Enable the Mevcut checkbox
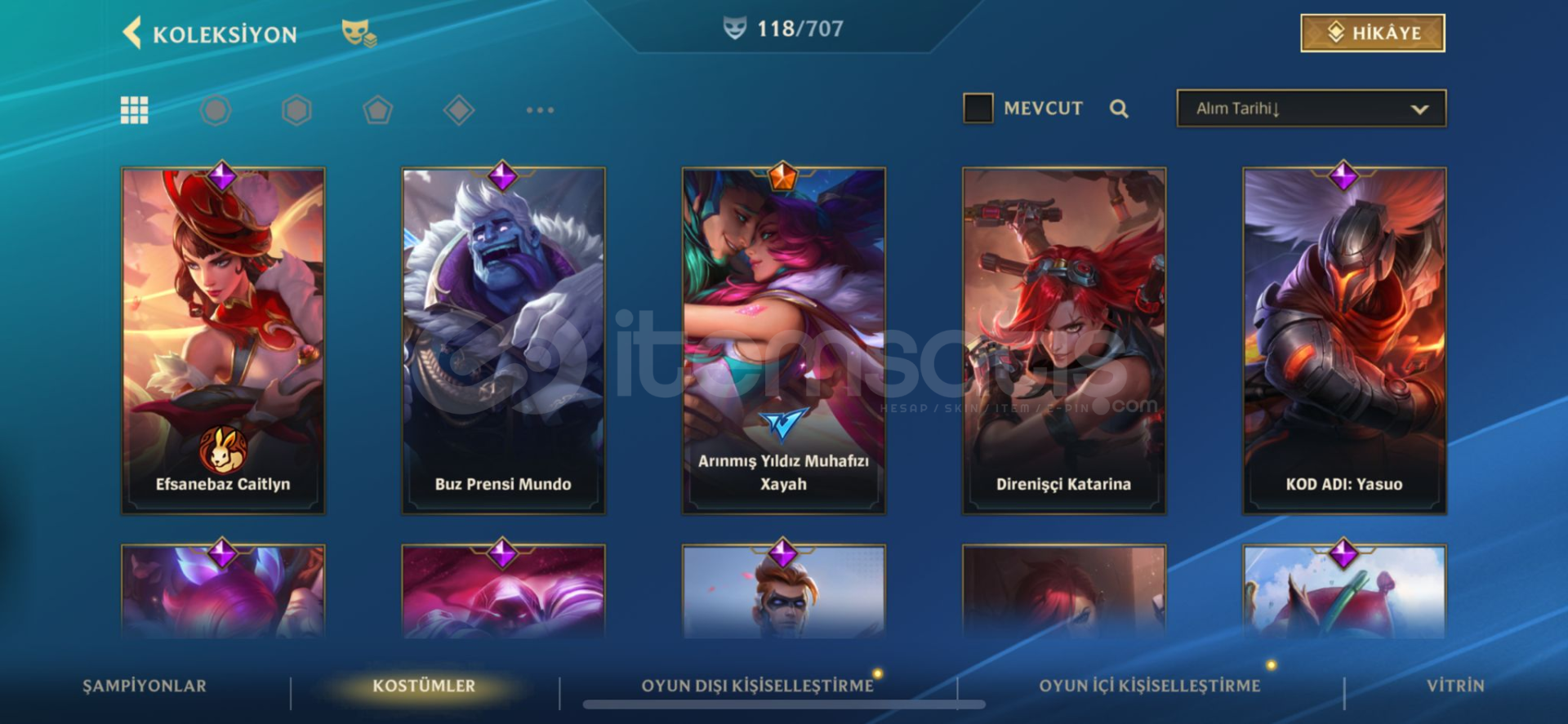 [x=978, y=108]
